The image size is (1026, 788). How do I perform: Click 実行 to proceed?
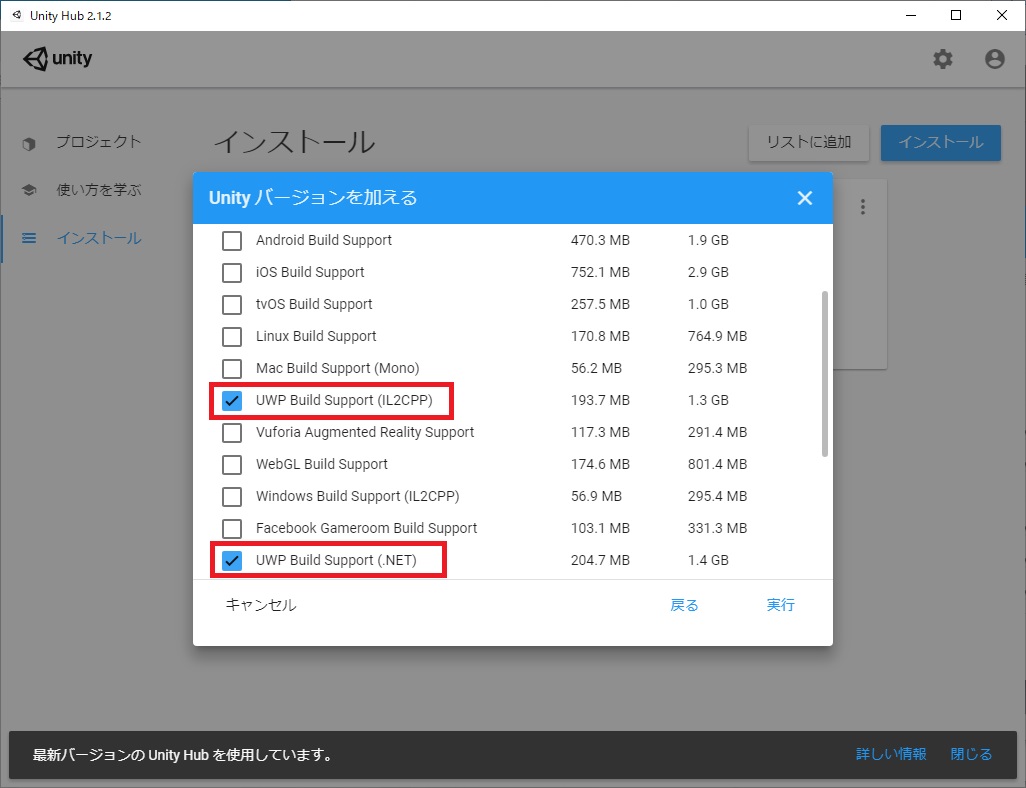[781, 605]
